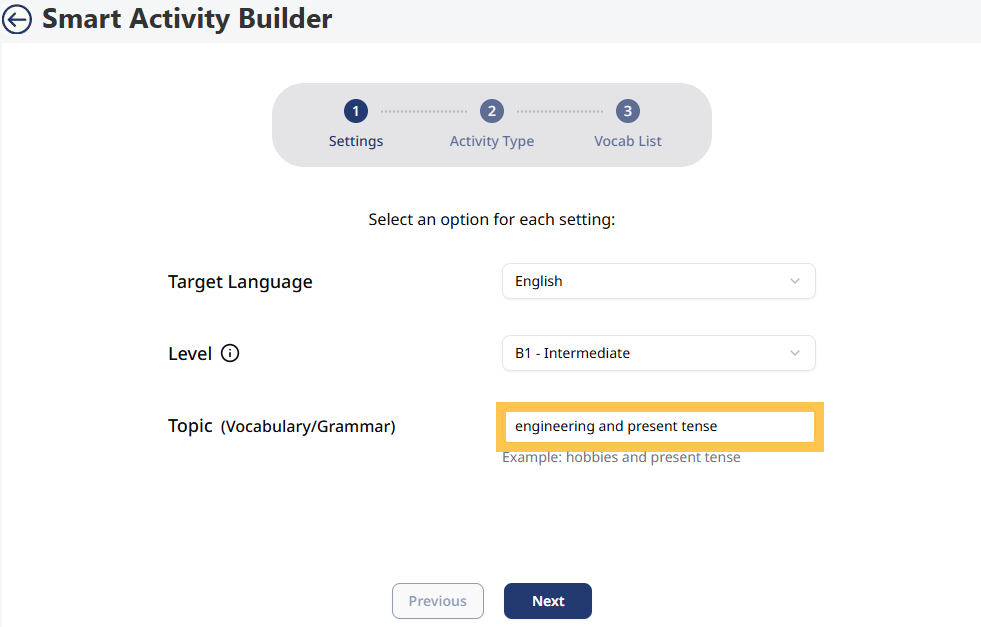
Task: Jump to the step 2 circle
Action: (x=491, y=111)
